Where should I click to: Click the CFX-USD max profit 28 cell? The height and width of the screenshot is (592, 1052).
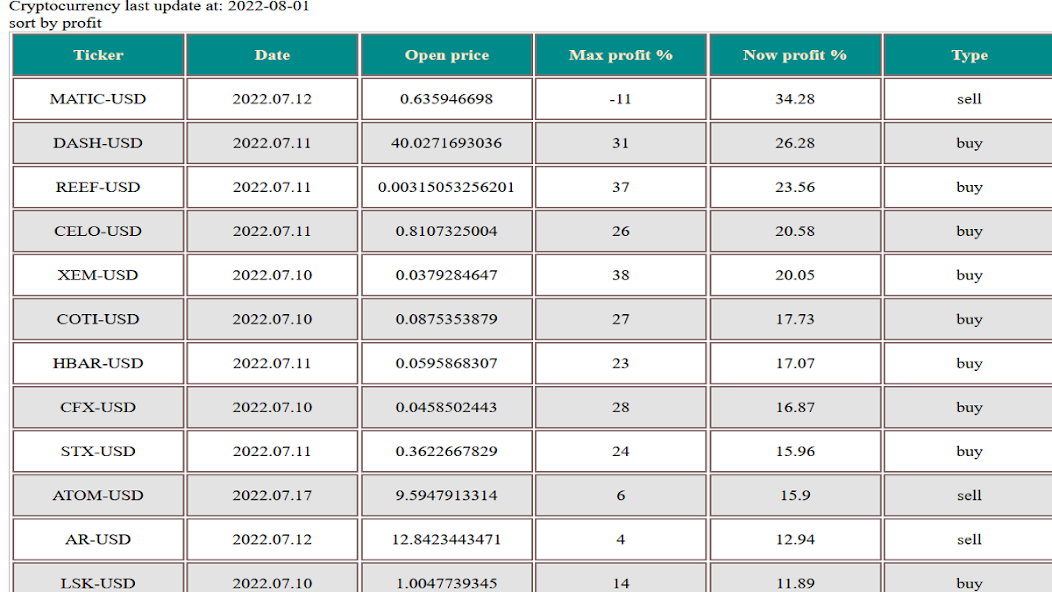click(x=621, y=407)
